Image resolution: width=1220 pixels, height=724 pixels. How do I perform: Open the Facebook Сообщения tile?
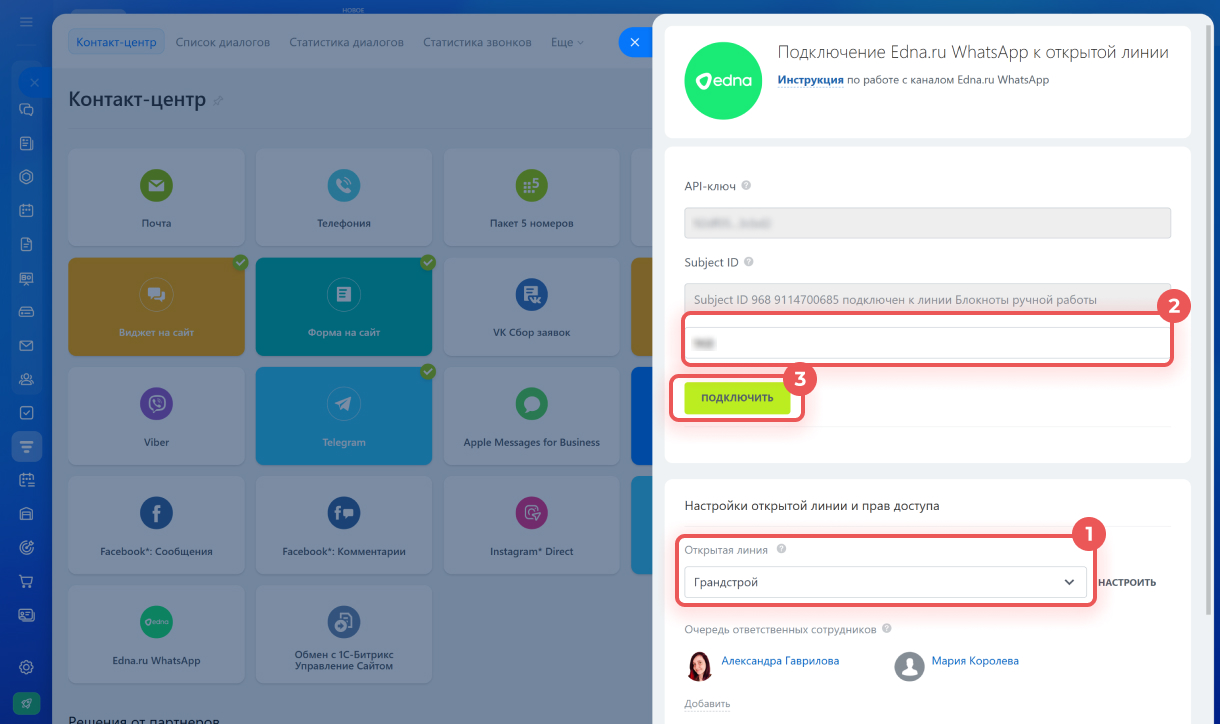(156, 524)
